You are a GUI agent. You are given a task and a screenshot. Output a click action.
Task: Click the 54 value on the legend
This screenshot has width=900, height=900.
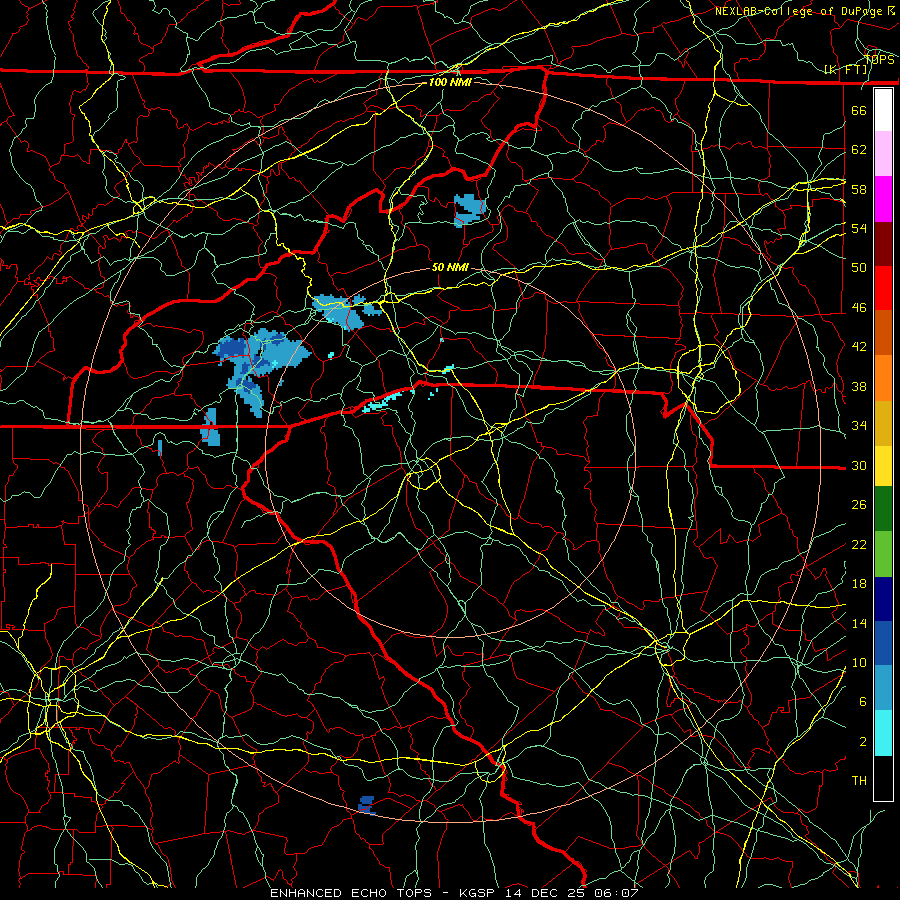859,228
